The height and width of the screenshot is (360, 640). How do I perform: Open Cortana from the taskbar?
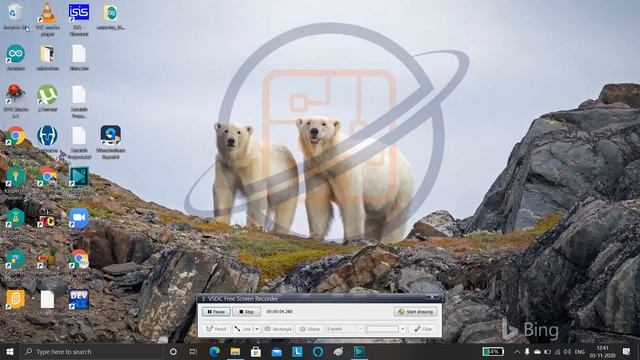173,351
